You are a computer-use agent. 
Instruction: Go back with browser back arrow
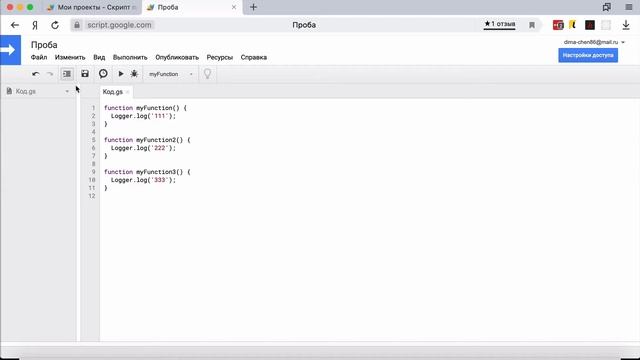15,25
